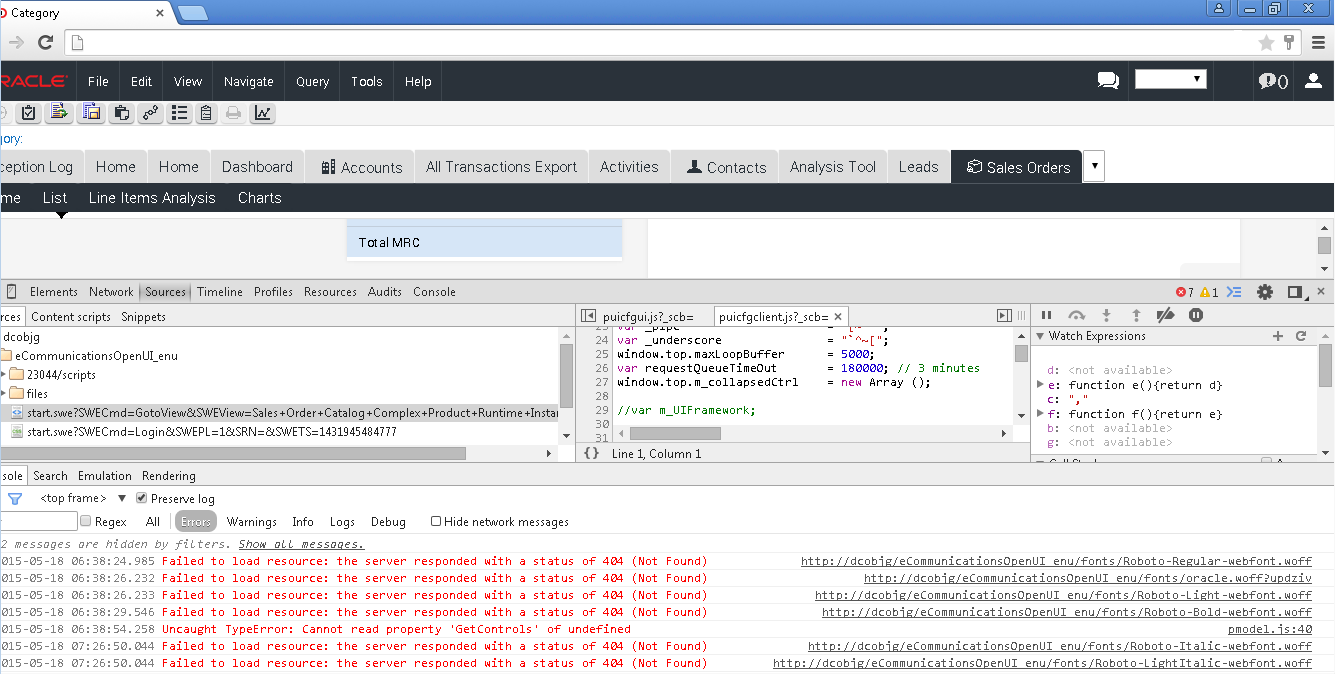Step out of current function icon
Viewport: 1335px width, 674px height.
pyautogui.click(x=1136, y=315)
